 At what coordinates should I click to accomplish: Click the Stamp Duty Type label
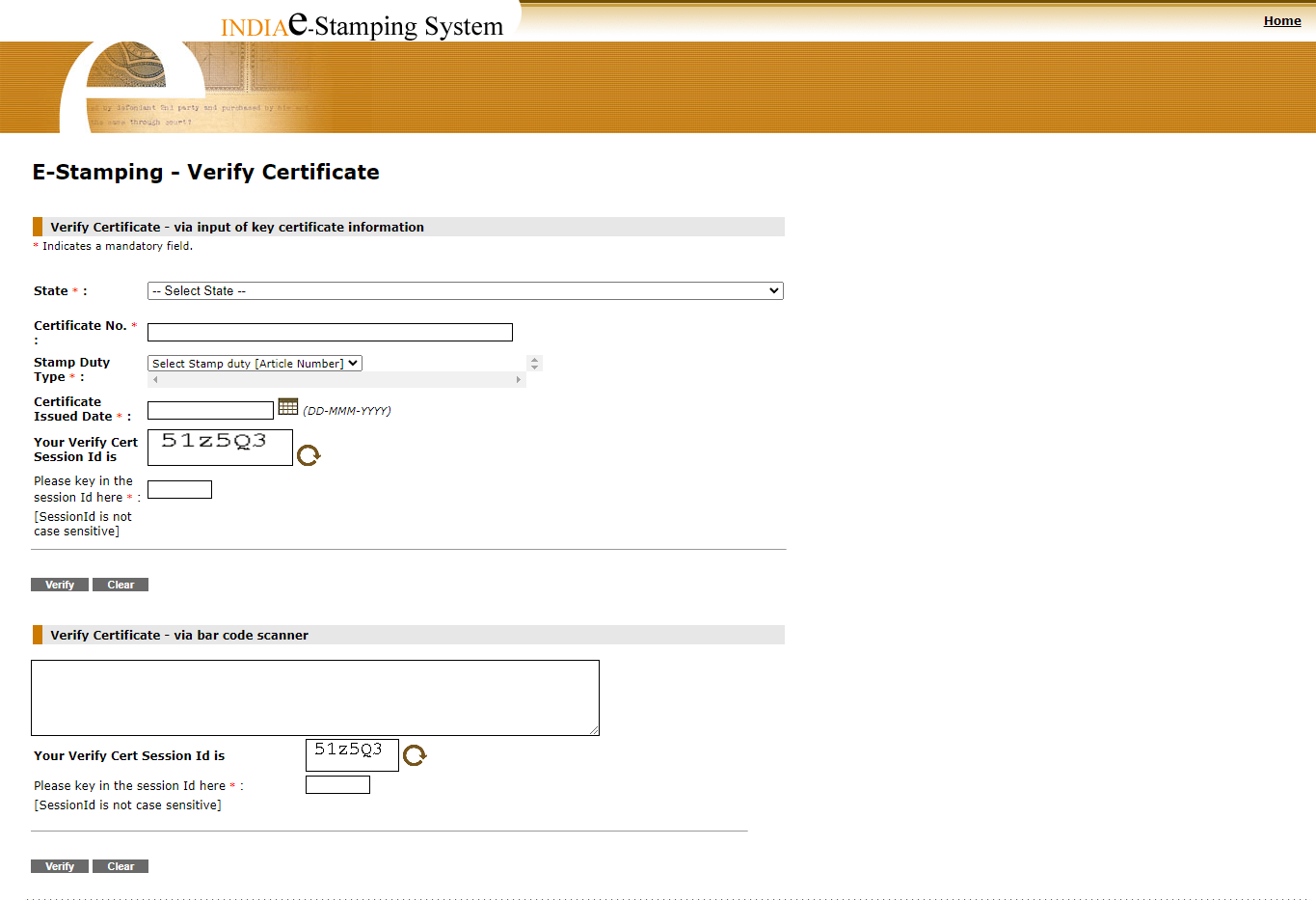[71, 369]
